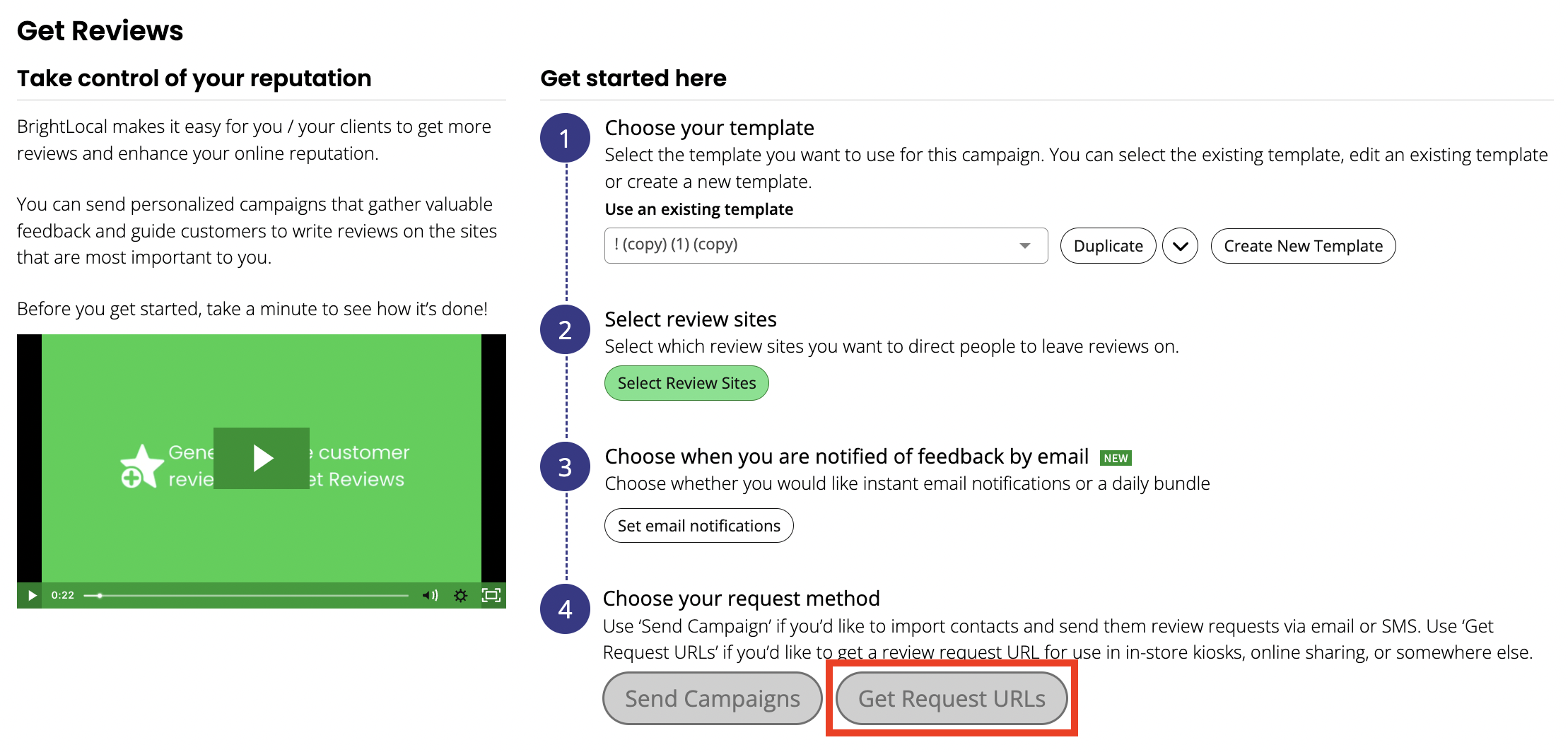
Task: Expand the chevron menu beside Duplicate
Action: [1180, 246]
